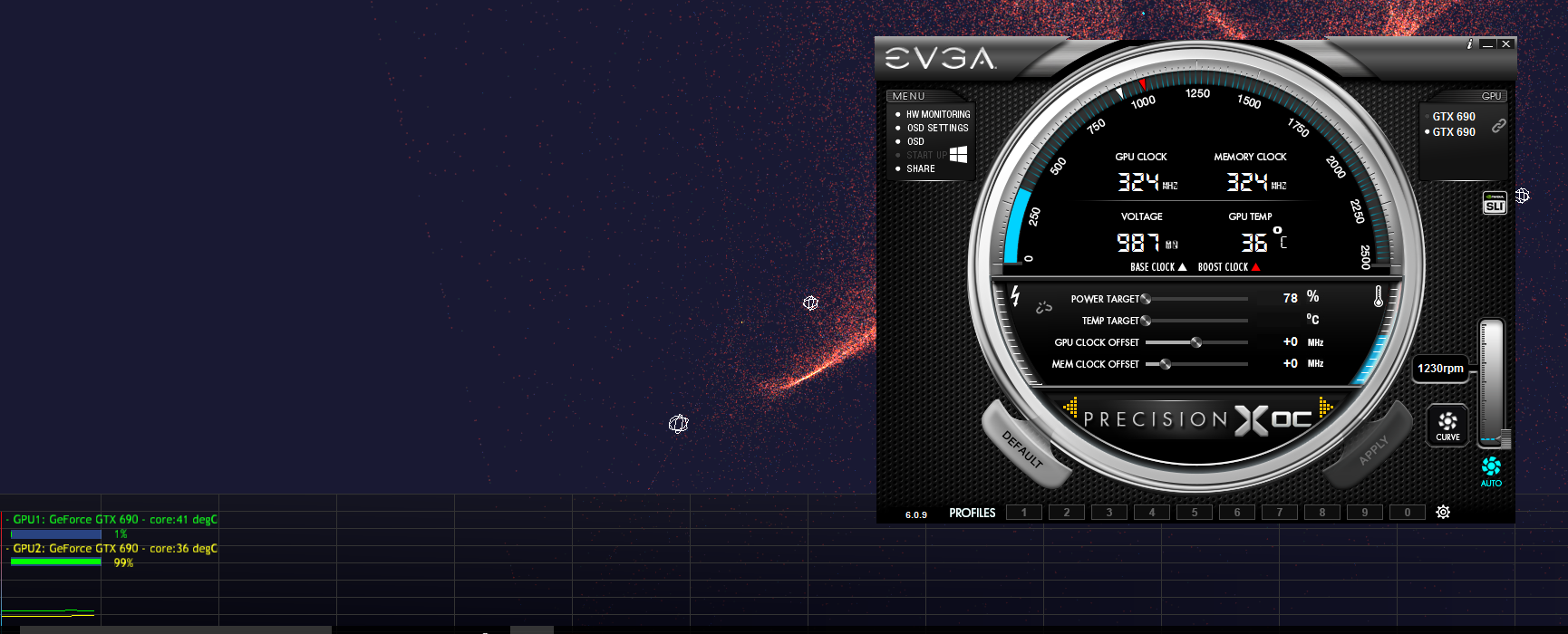Click the GPU CLOCK 324 MHz readout
The width and height of the screenshot is (1568, 634).
(1147, 183)
